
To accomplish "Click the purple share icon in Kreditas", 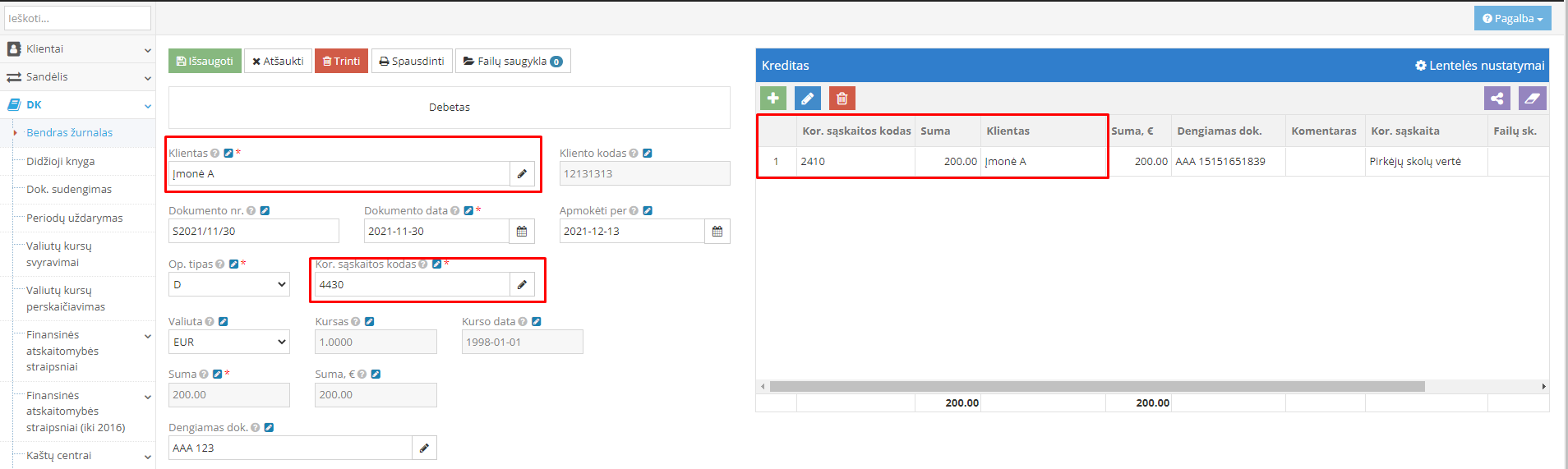I will coord(1497,99).
